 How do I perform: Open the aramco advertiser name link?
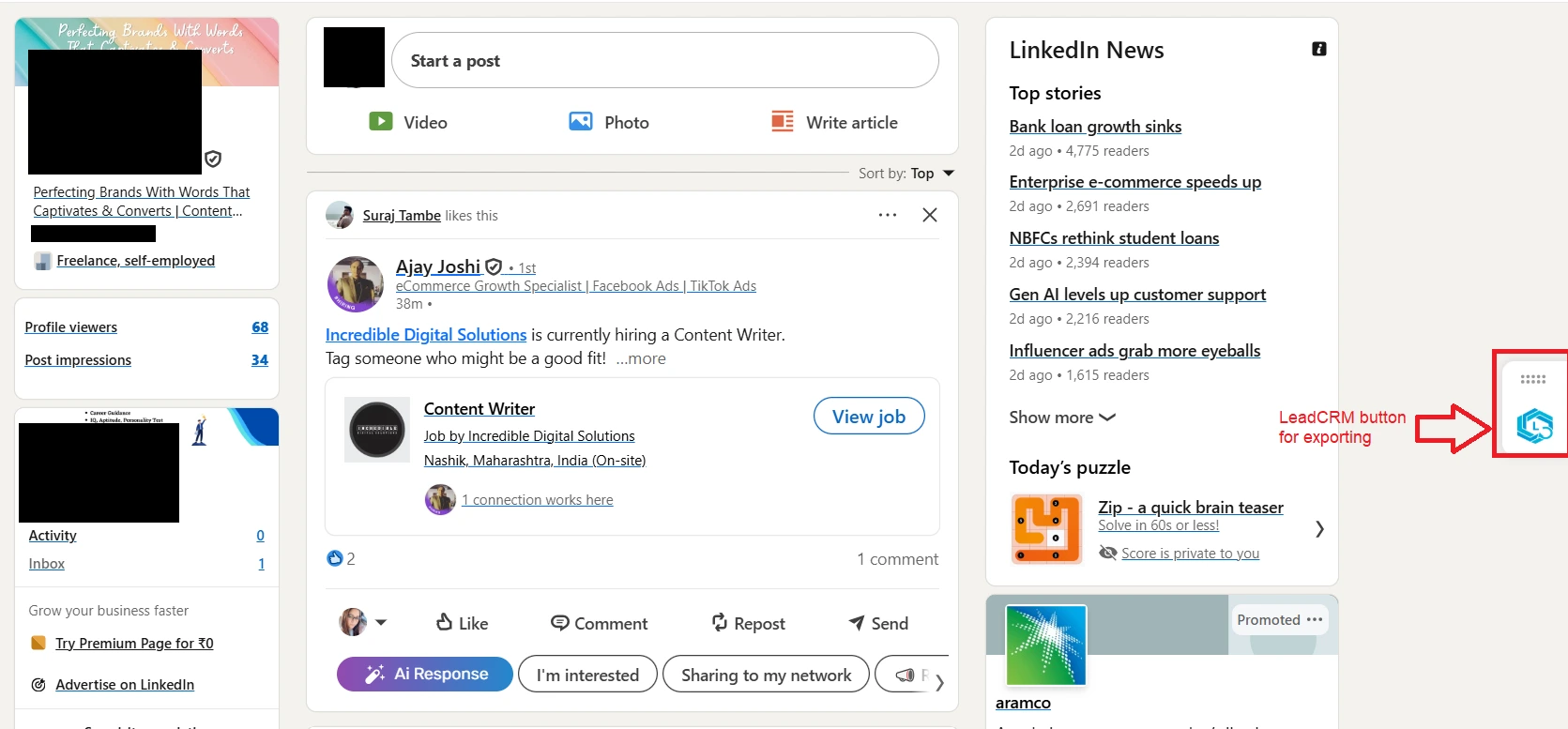[x=1023, y=703]
